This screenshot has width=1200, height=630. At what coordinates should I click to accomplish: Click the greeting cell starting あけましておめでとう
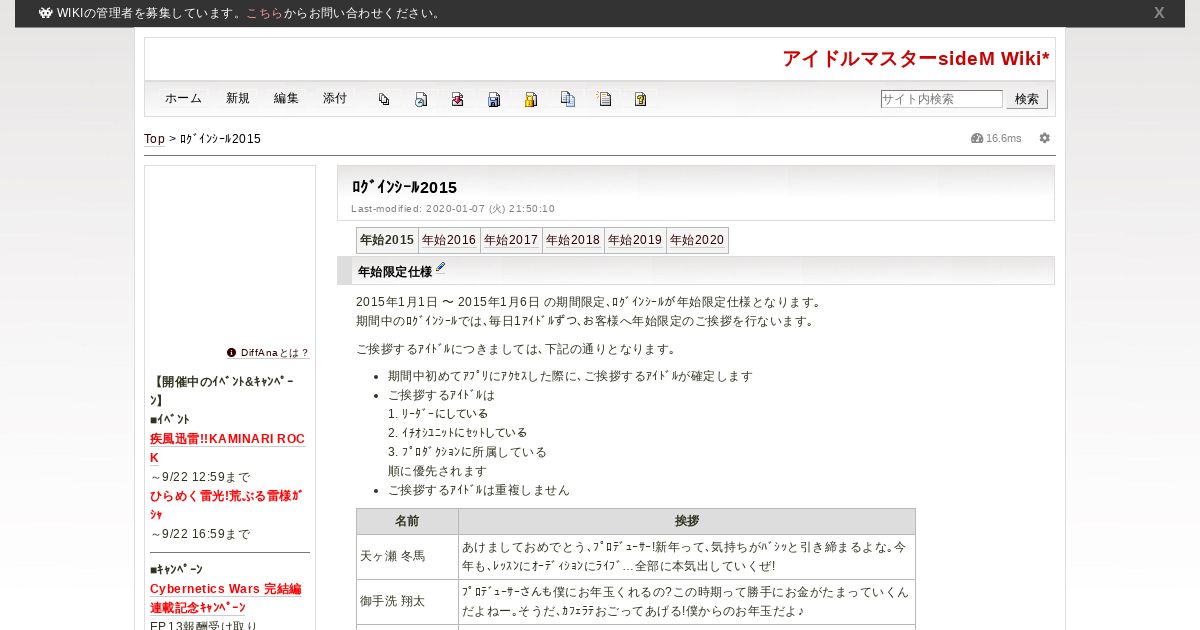tap(687, 557)
